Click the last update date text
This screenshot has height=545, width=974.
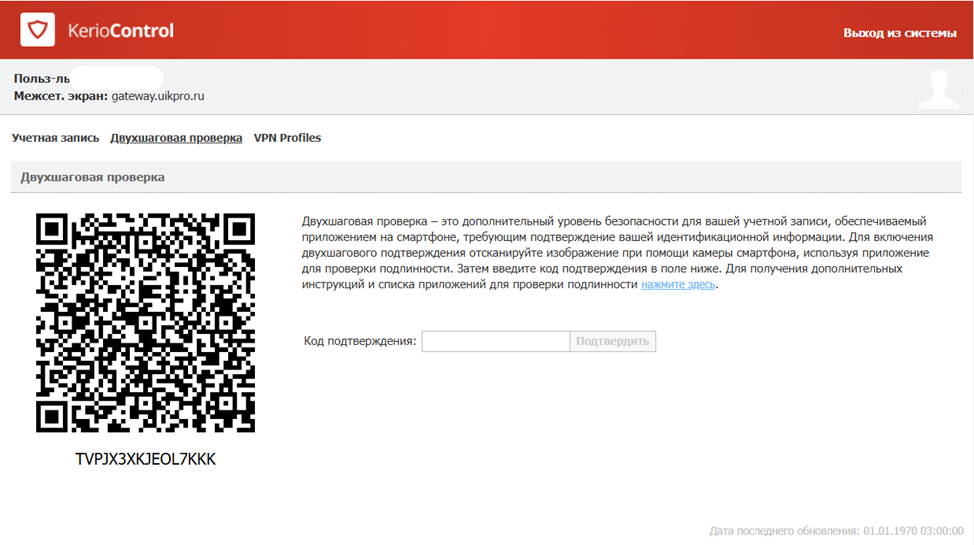coord(836,530)
